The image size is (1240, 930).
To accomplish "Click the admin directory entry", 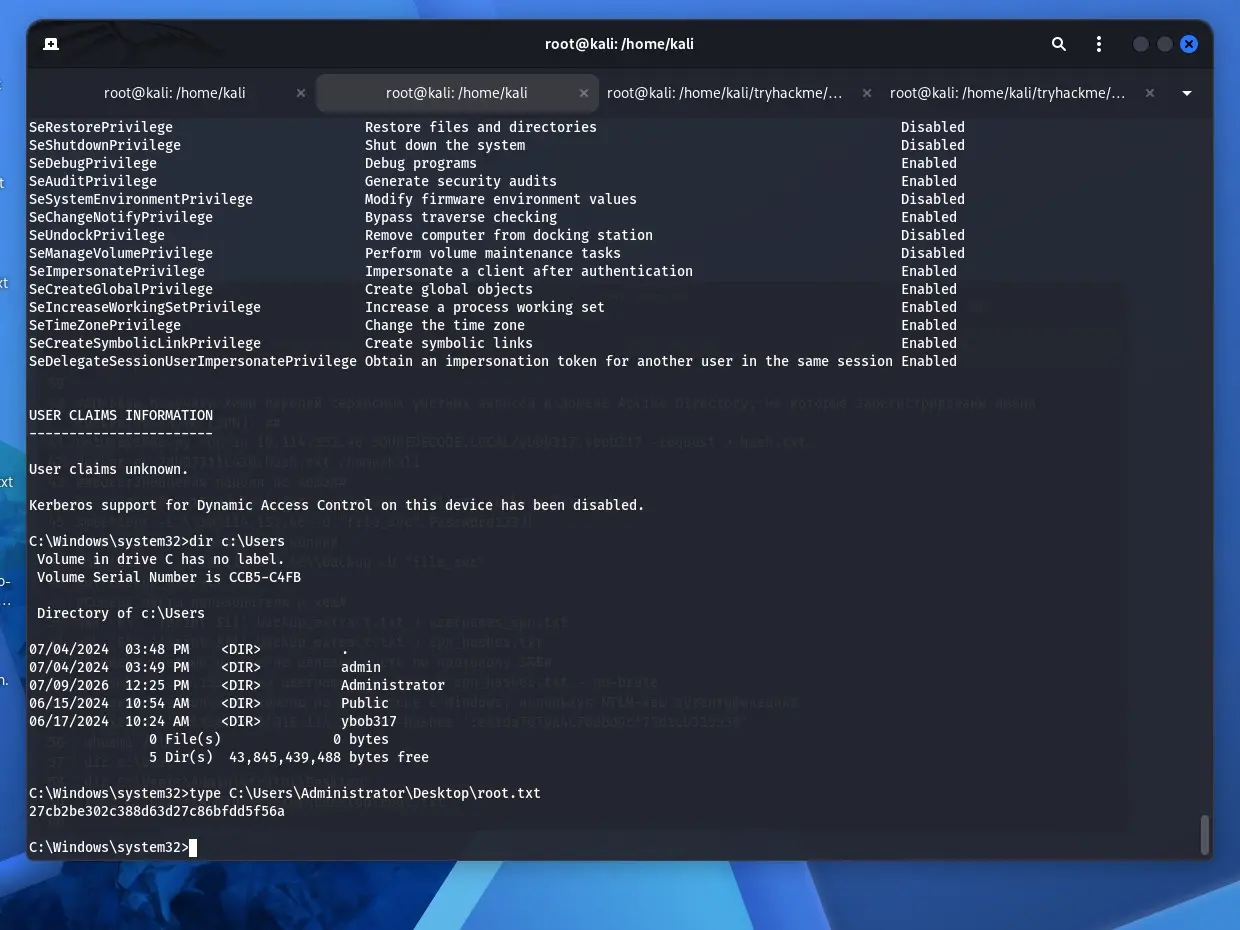I will 361,667.
